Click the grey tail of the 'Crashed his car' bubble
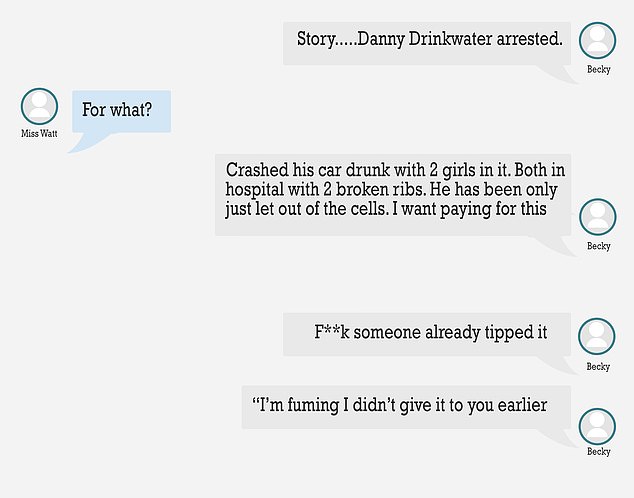Screen dimensions: 634x498 (556, 245)
